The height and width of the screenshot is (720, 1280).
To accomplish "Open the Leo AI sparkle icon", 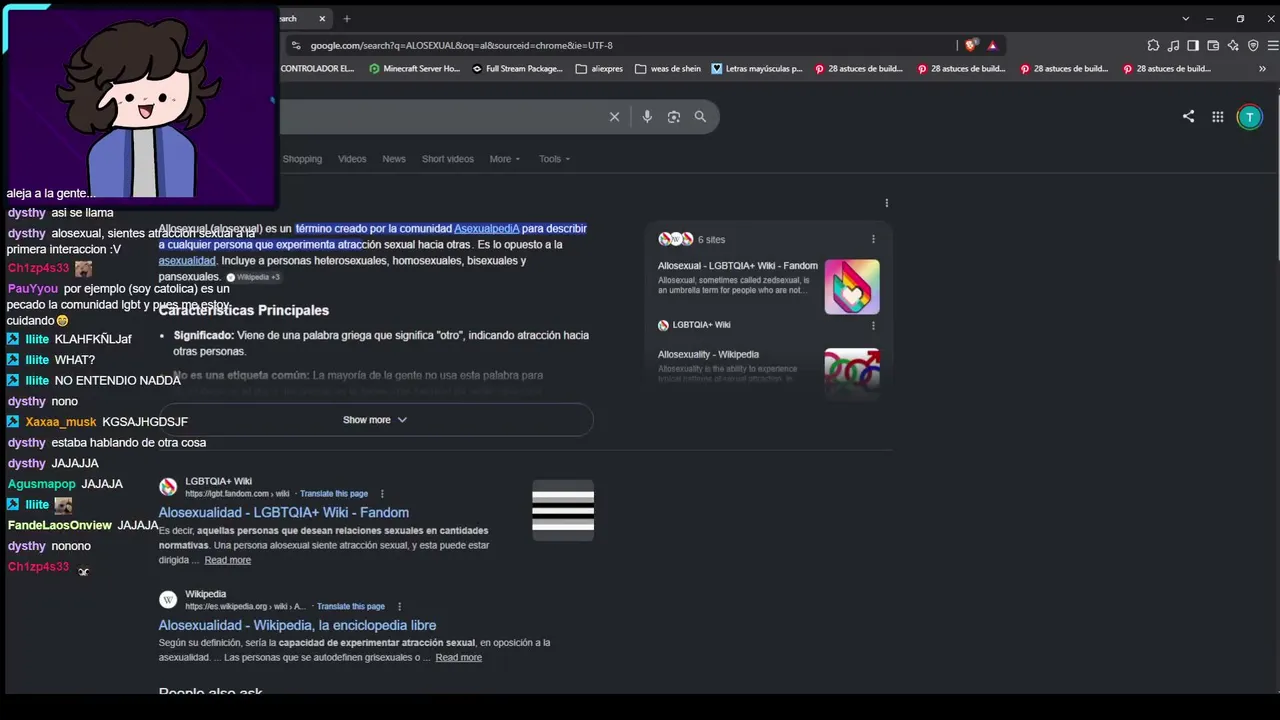I will (x=1233, y=45).
